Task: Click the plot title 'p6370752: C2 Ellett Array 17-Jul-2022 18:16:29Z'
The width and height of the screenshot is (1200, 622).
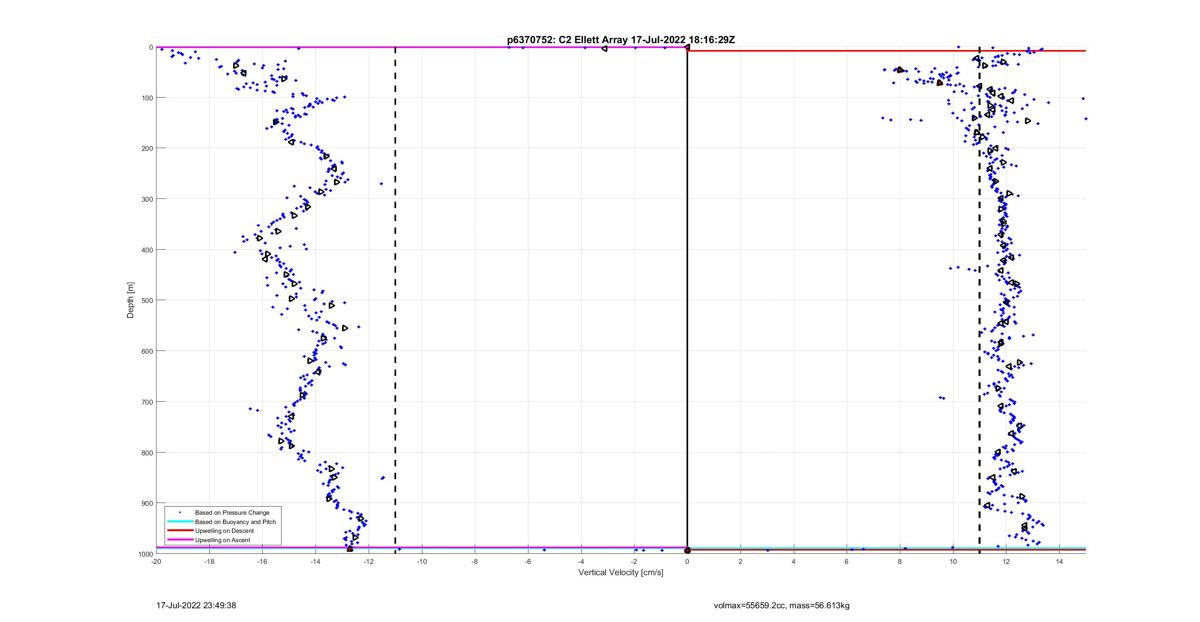Action: point(621,40)
